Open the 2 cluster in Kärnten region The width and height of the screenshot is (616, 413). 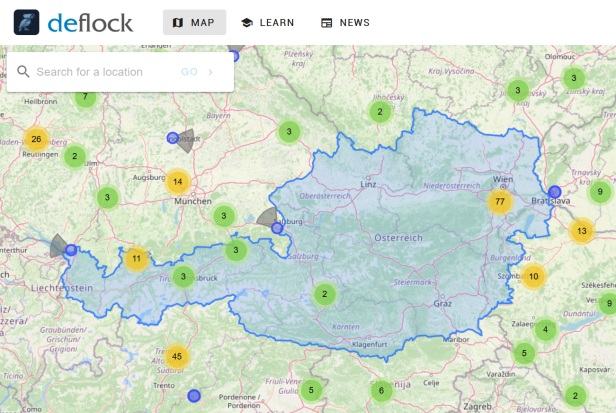tap(324, 294)
